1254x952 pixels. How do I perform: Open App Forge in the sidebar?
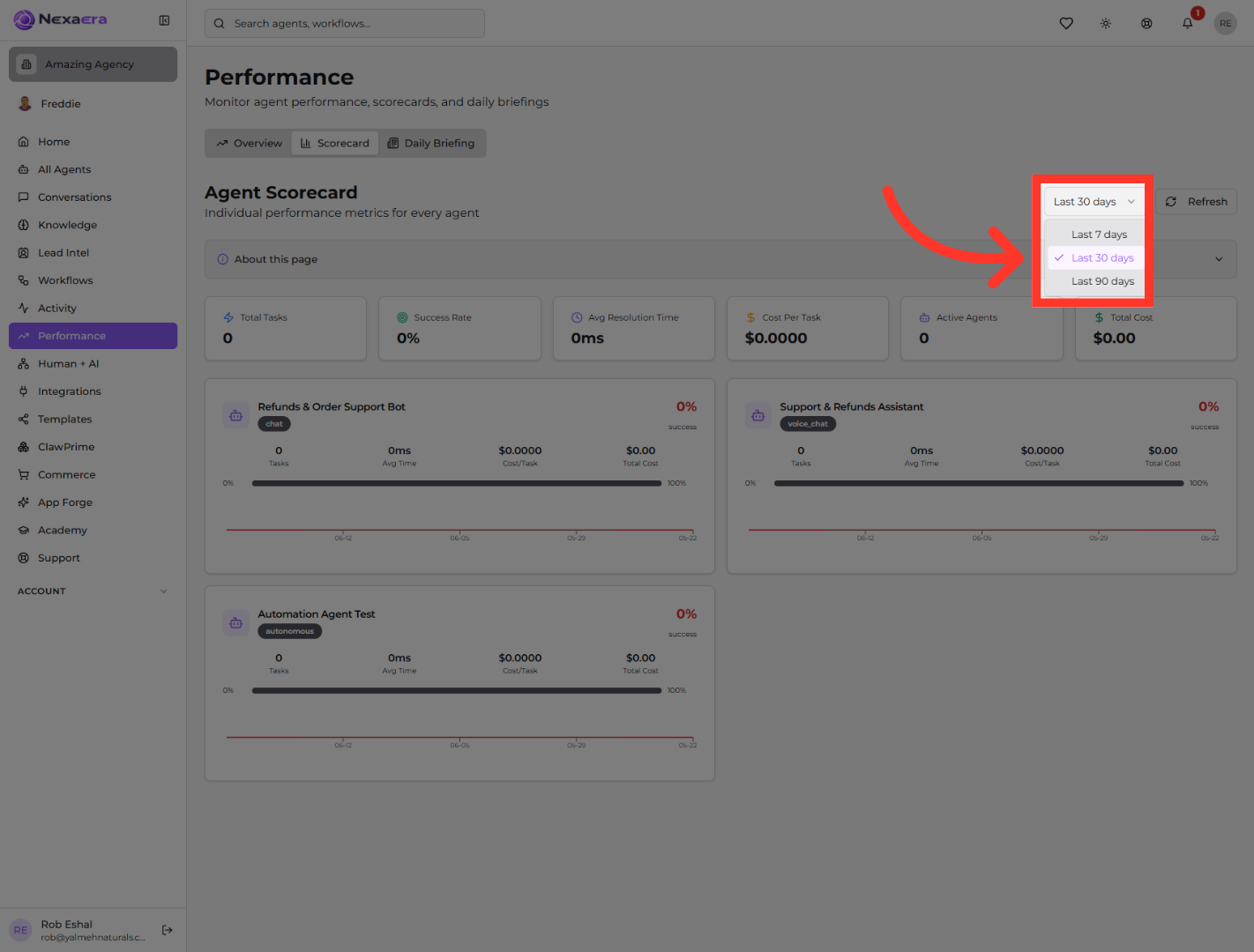point(93,502)
